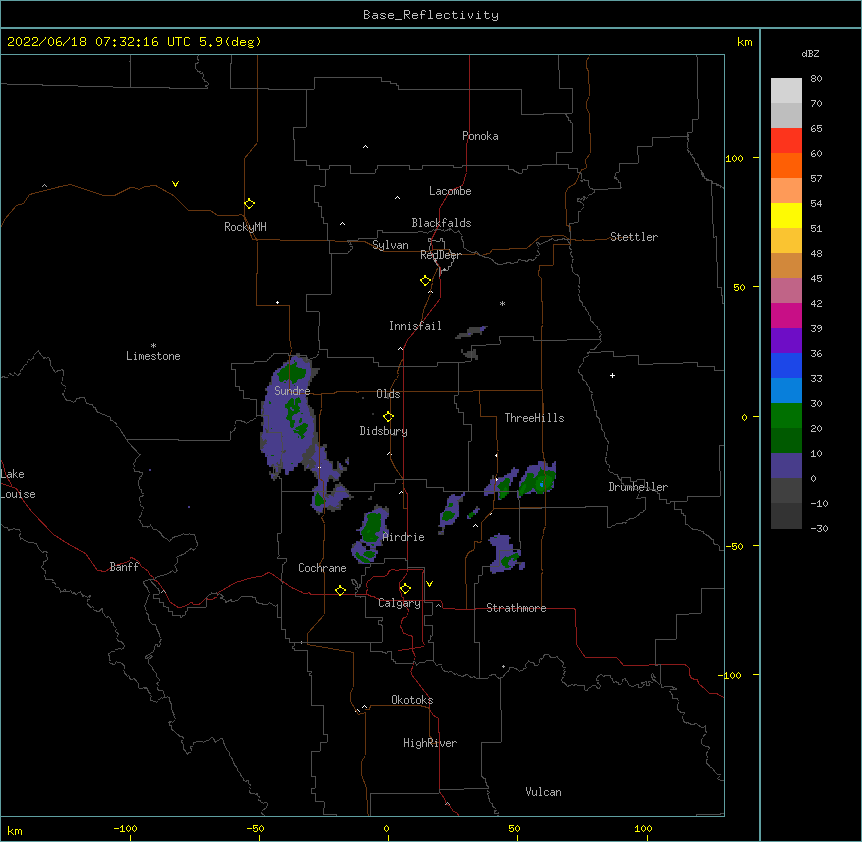Image resolution: width=862 pixels, height=842 pixels.
Task: Click the Okotoks label
Action: [x=412, y=700]
